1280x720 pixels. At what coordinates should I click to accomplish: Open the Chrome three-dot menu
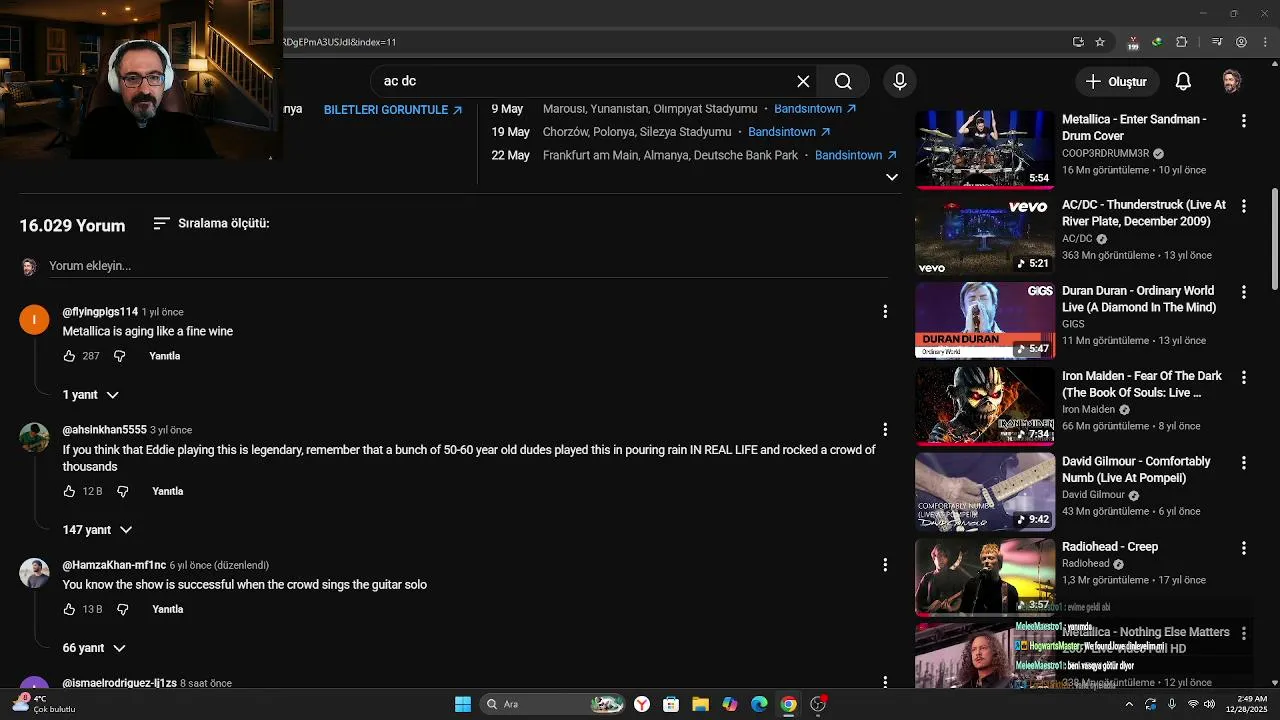pos(1264,42)
